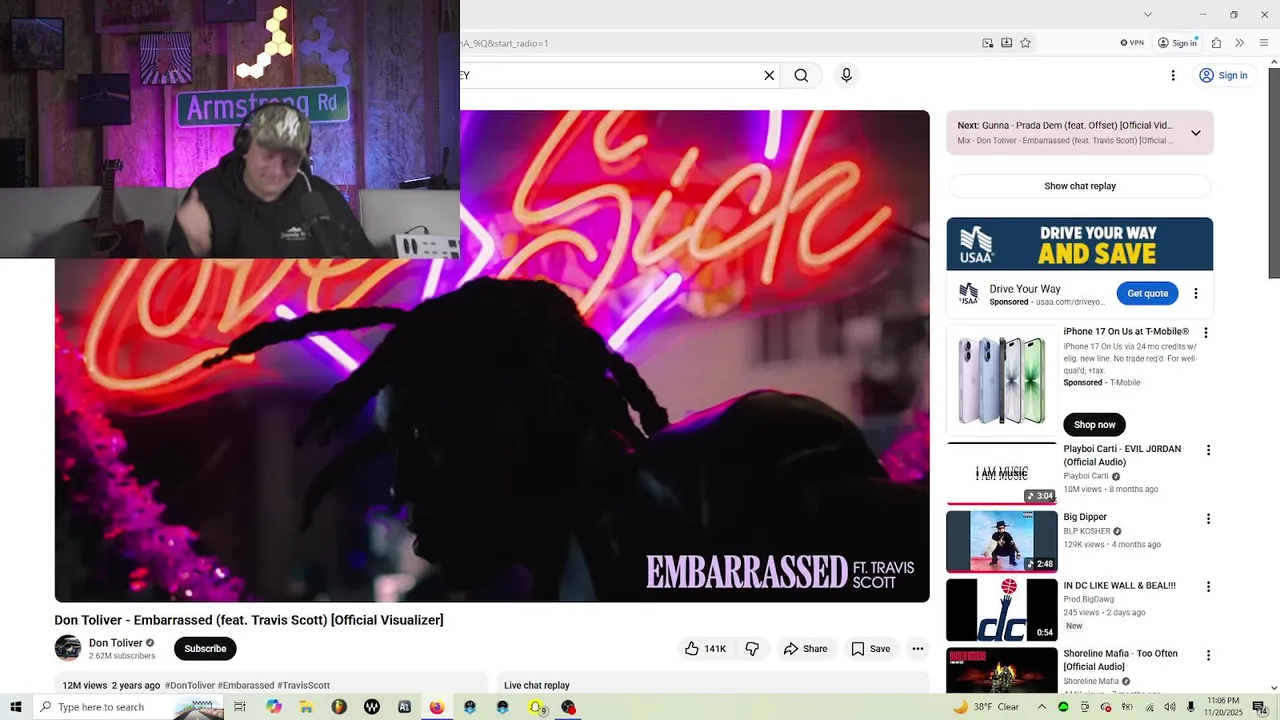Click the install/save page icon in address bar
Screen dimensions: 1280x720
tap(1006, 43)
